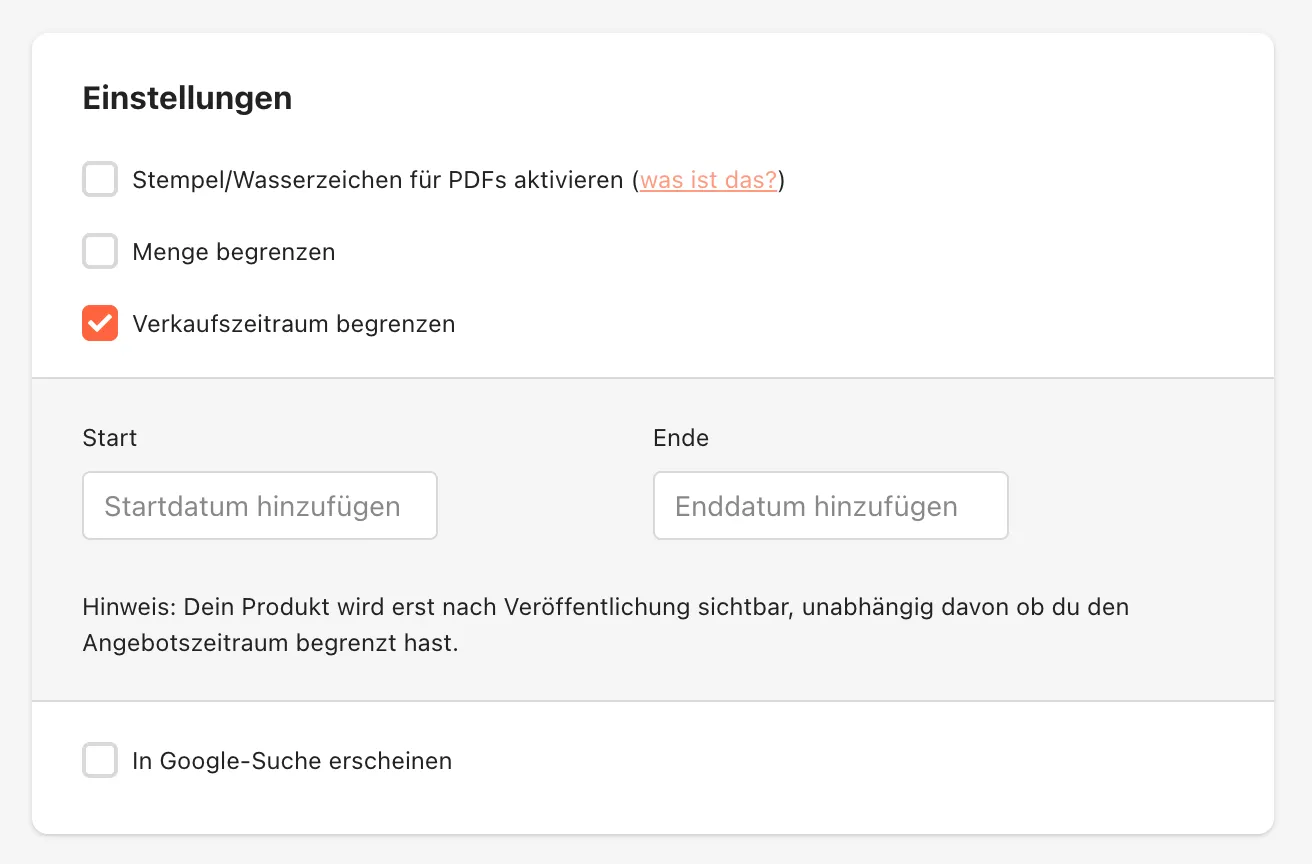1312x864 pixels.
Task: Enable the In Google-Suche erscheinen checkbox
Action: tap(100, 761)
